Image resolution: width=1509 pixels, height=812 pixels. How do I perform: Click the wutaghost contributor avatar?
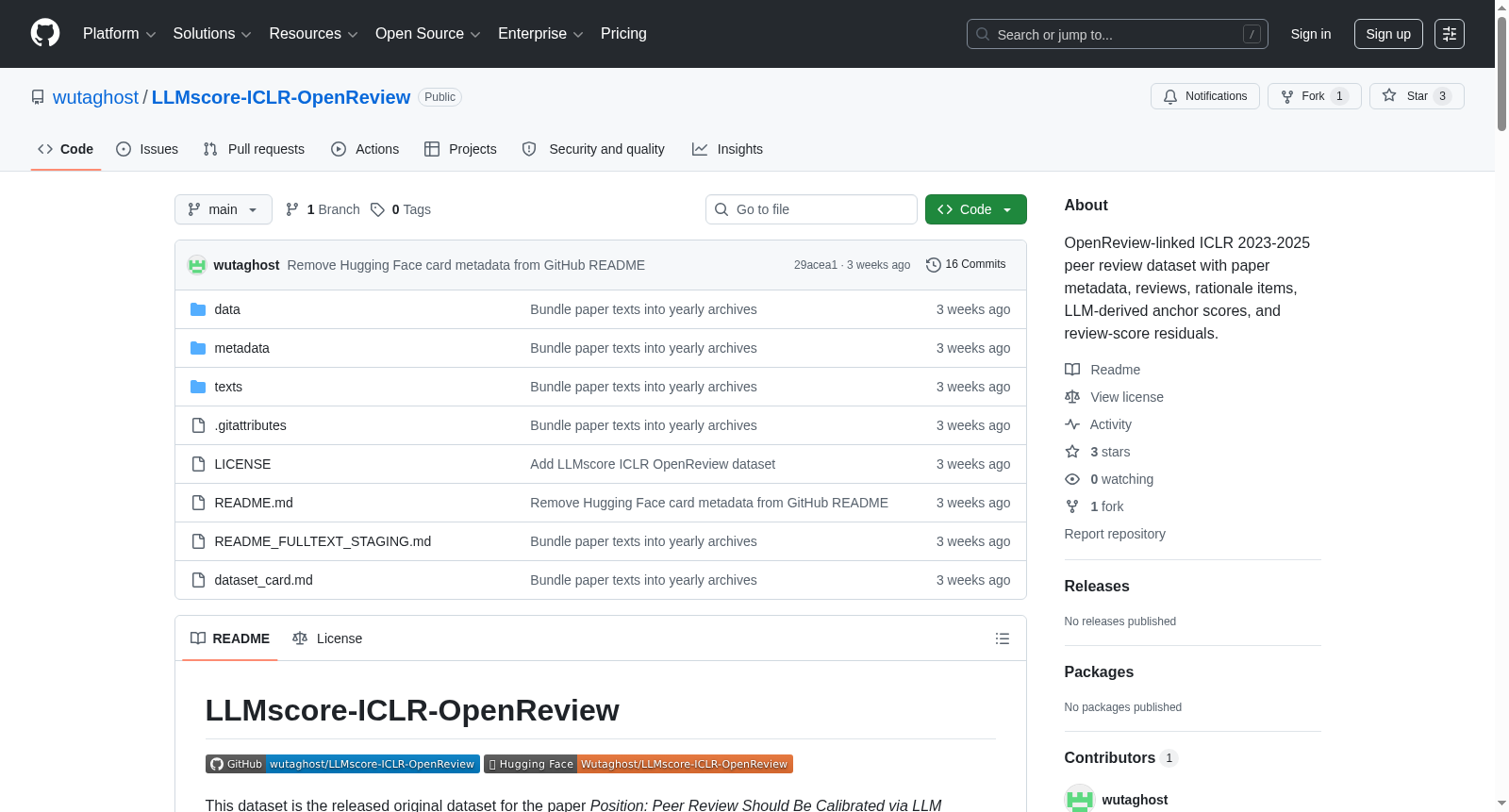1079,799
